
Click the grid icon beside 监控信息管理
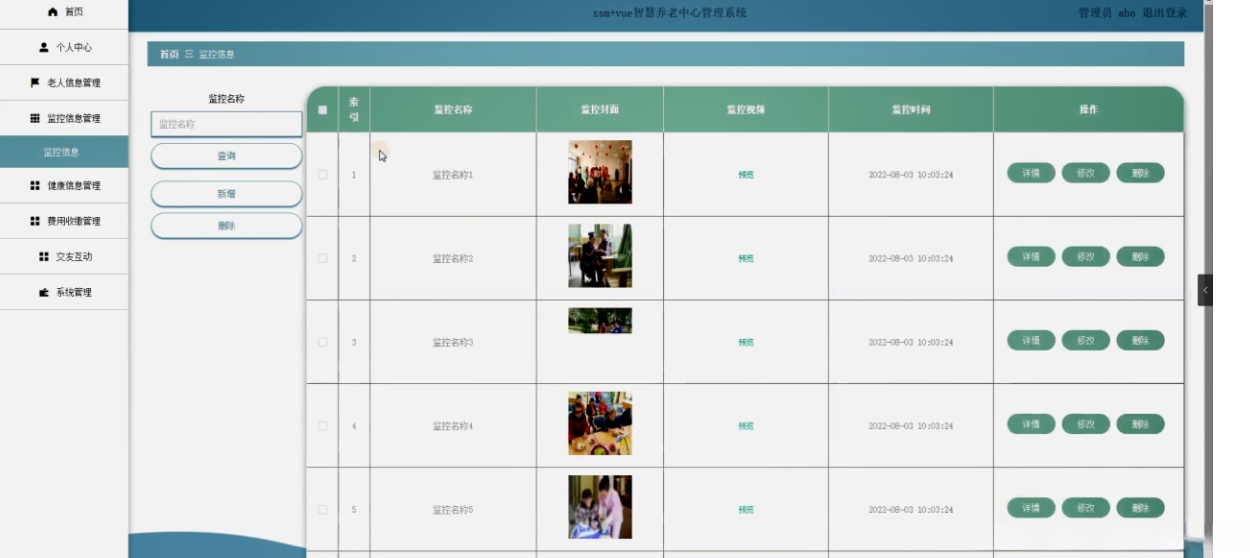pyautogui.click(x=35, y=118)
